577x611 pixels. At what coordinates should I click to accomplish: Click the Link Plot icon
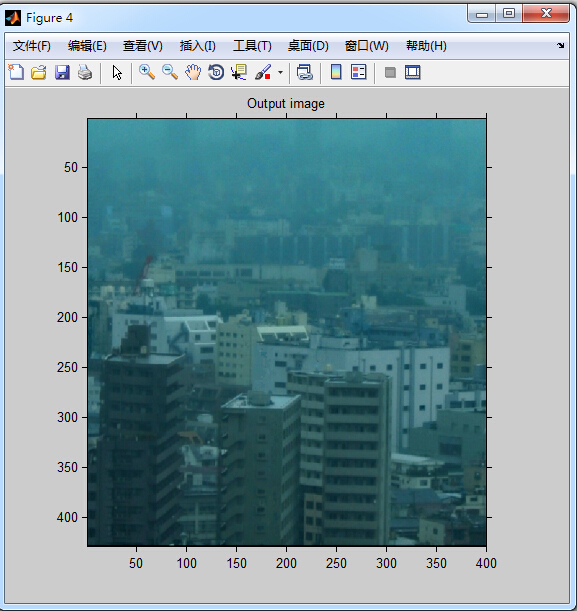tap(305, 72)
